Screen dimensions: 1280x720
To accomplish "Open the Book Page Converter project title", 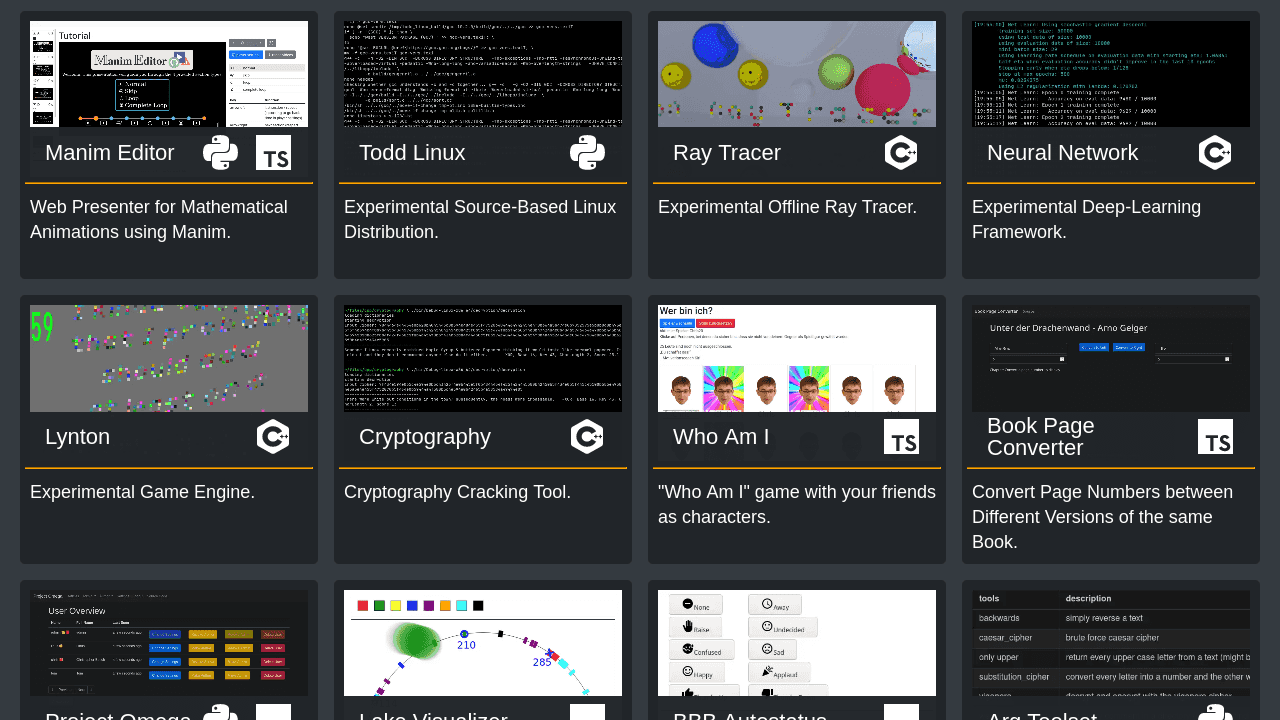I will pos(1041,437).
